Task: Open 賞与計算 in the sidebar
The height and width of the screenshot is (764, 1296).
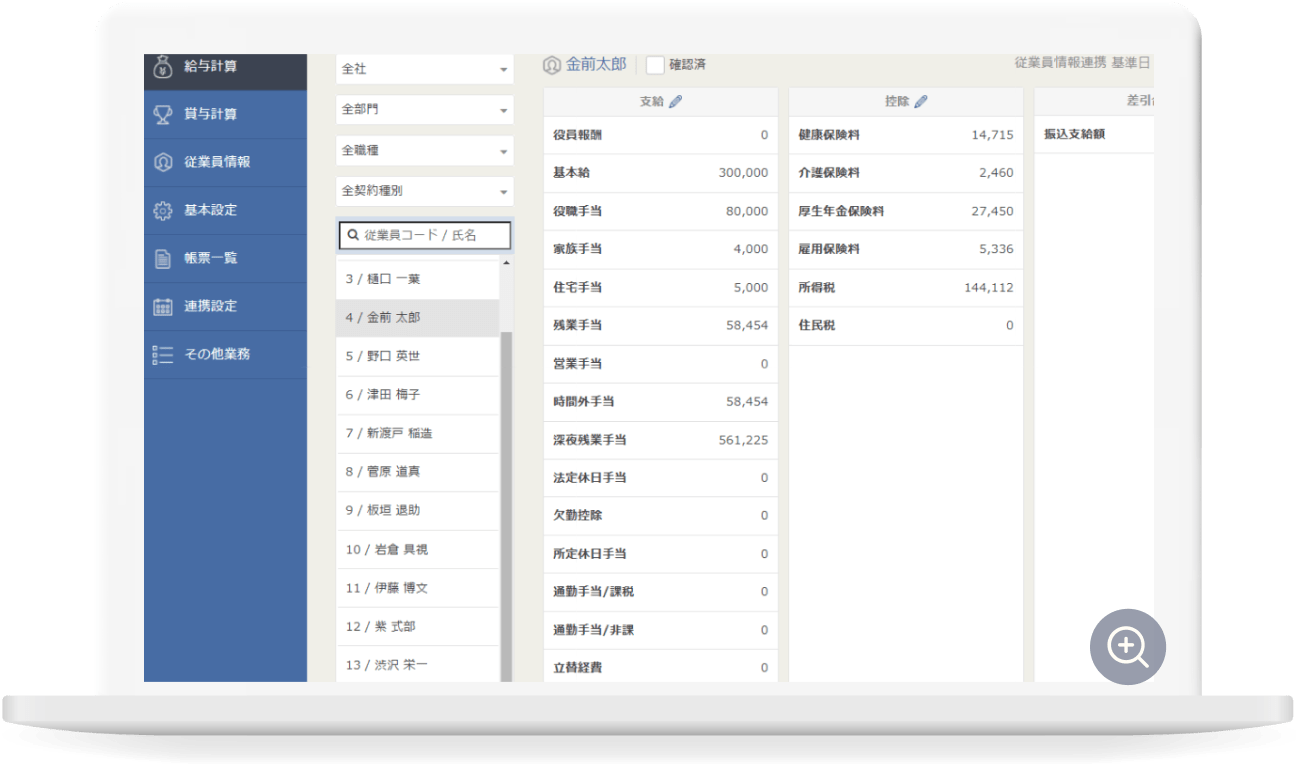Action: (x=225, y=114)
